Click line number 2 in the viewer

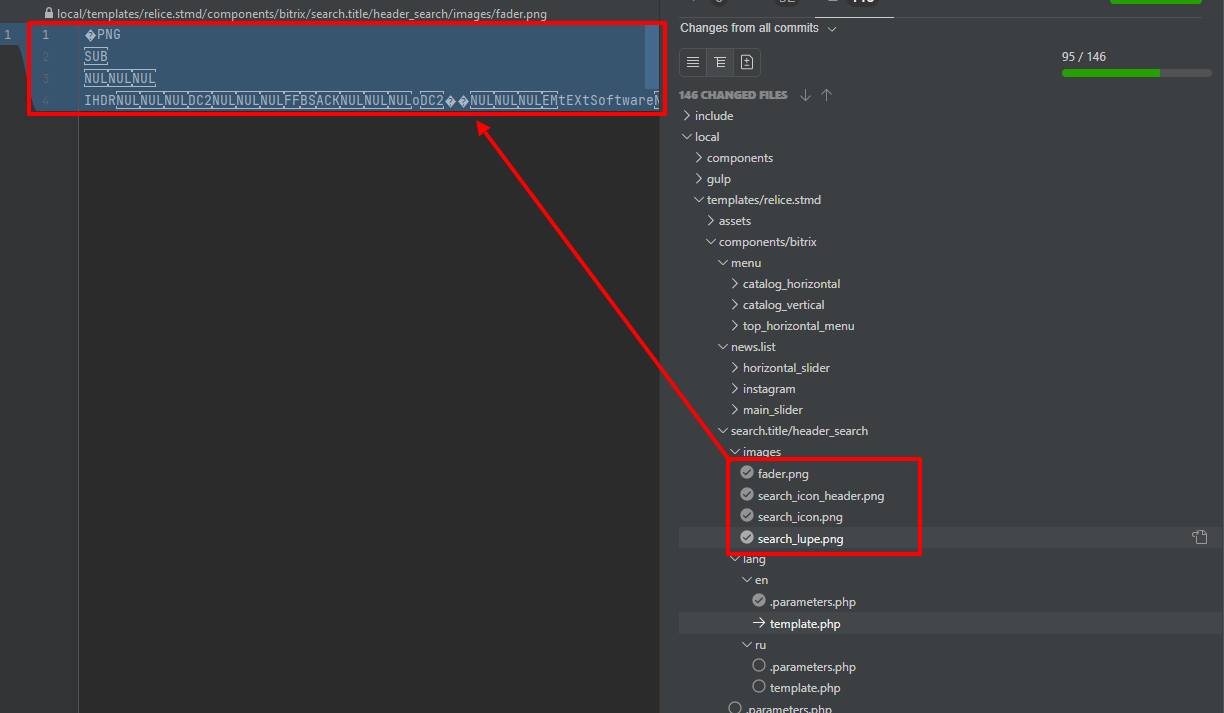(45, 57)
